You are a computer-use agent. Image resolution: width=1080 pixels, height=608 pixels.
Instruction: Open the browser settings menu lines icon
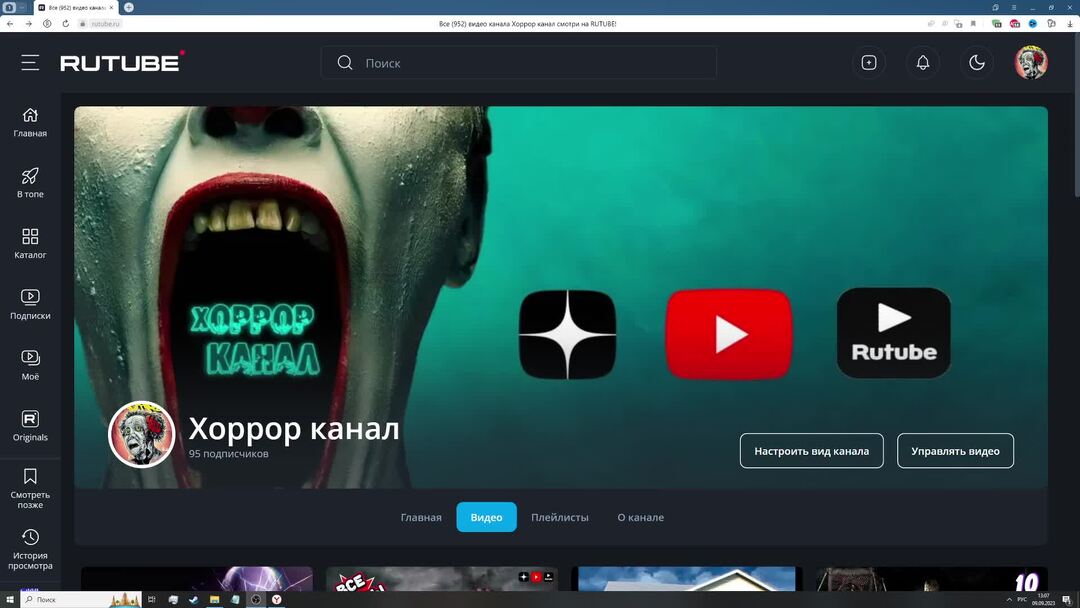click(x=1014, y=7)
